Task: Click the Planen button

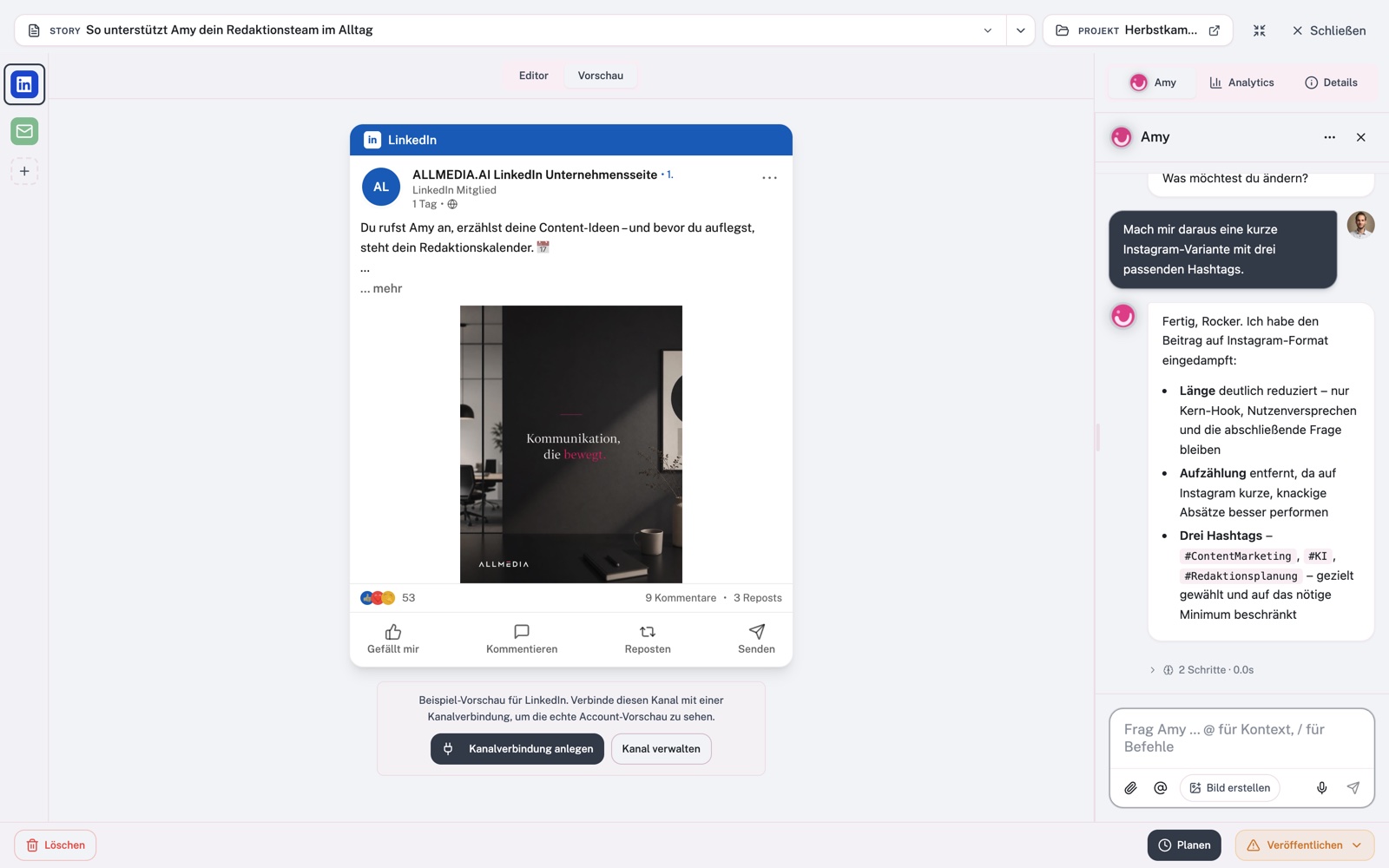Action: 1184,845
